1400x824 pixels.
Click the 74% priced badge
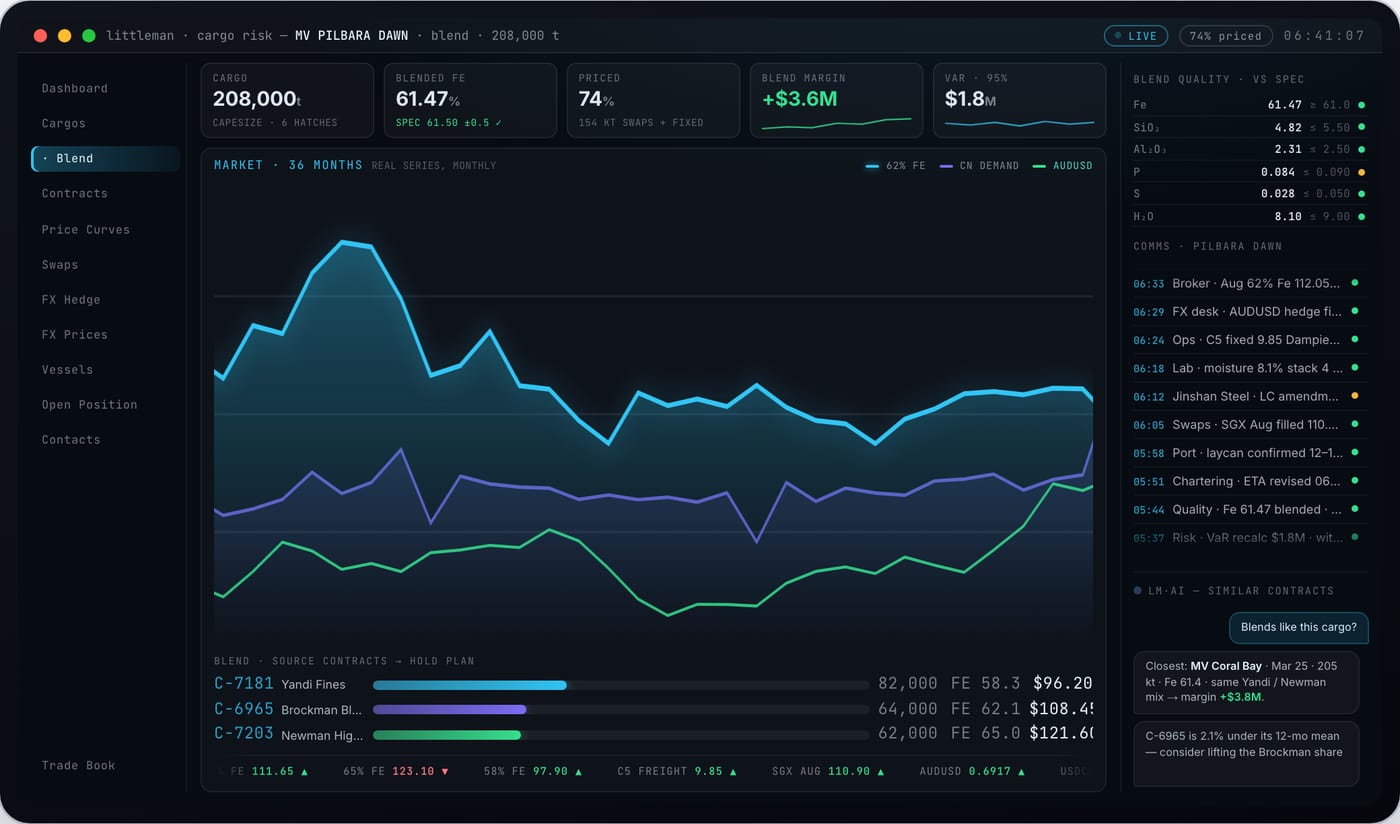[1226, 36]
